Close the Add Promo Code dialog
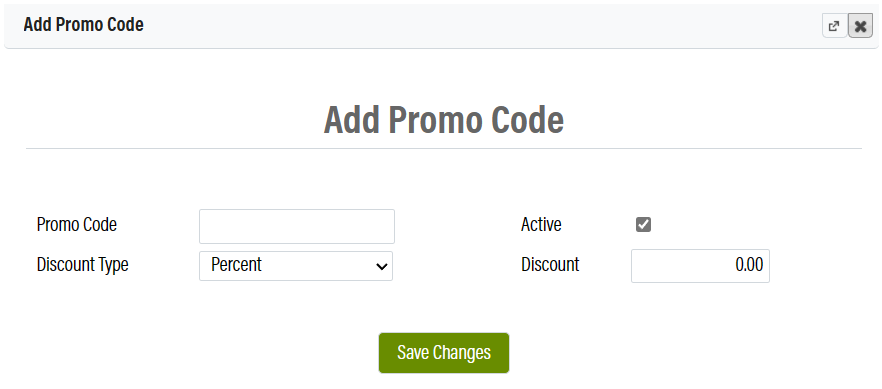This screenshot has height=389, width=882. click(860, 26)
